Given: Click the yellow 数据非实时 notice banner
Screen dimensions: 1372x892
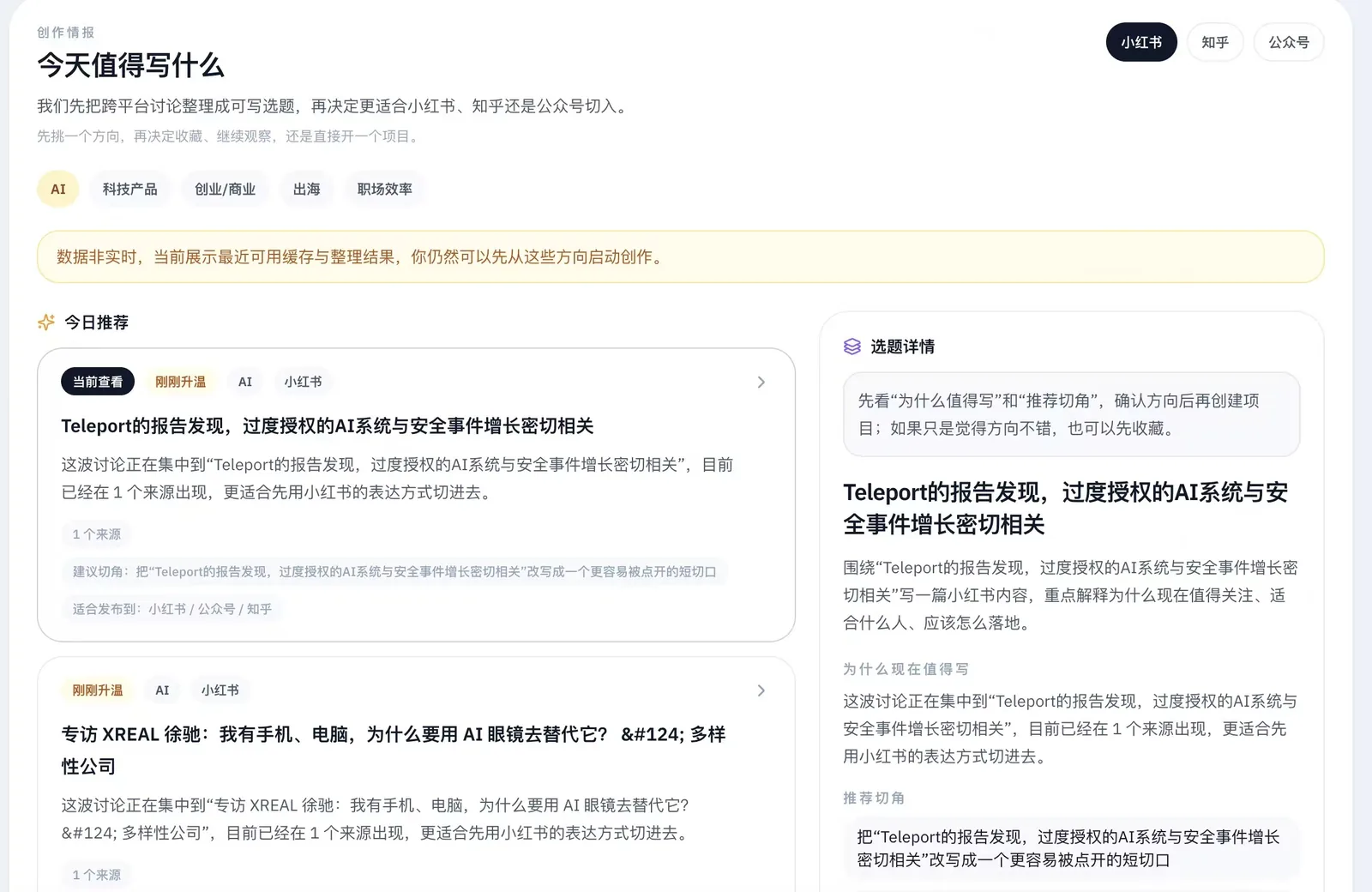Looking at the screenshot, I should 681,256.
